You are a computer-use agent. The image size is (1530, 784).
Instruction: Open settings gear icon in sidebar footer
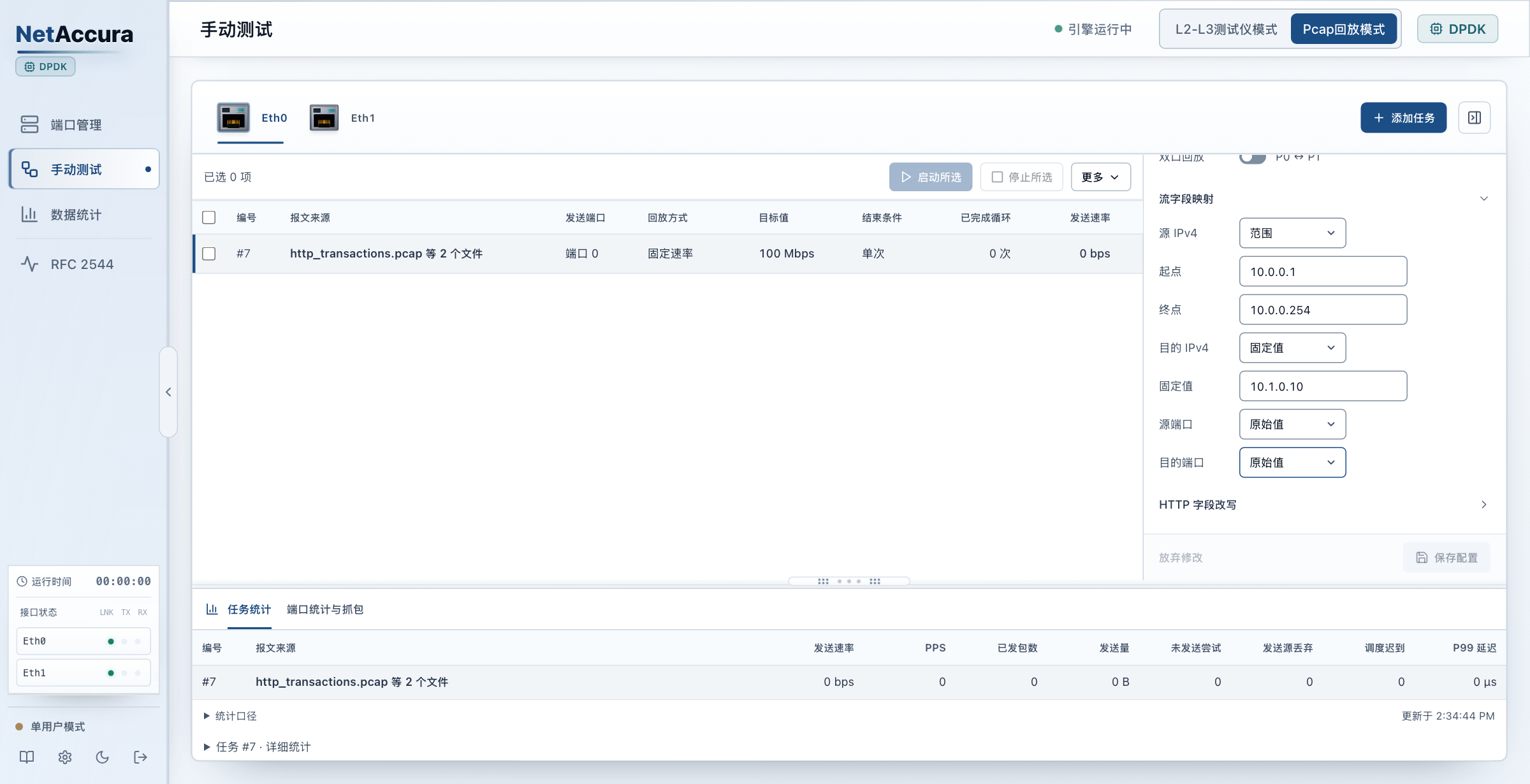[65, 757]
